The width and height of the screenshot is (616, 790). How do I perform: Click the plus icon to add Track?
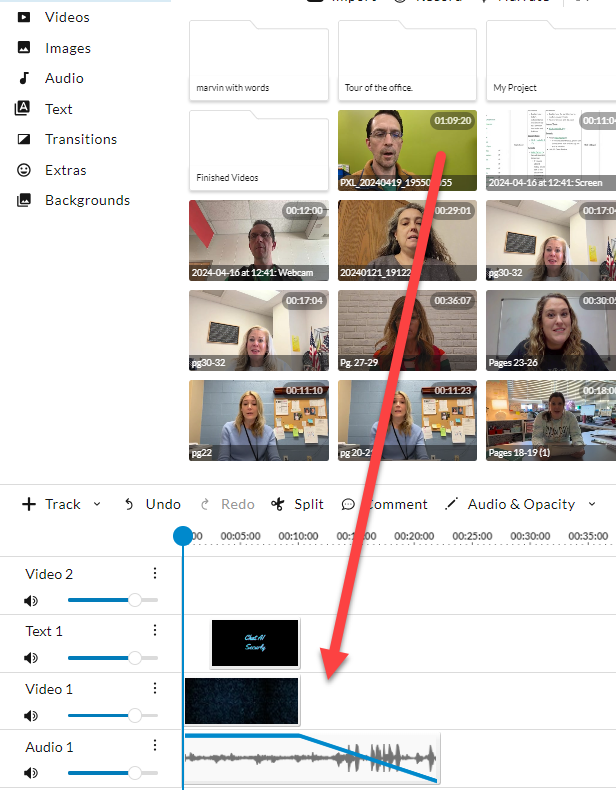point(29,504)
